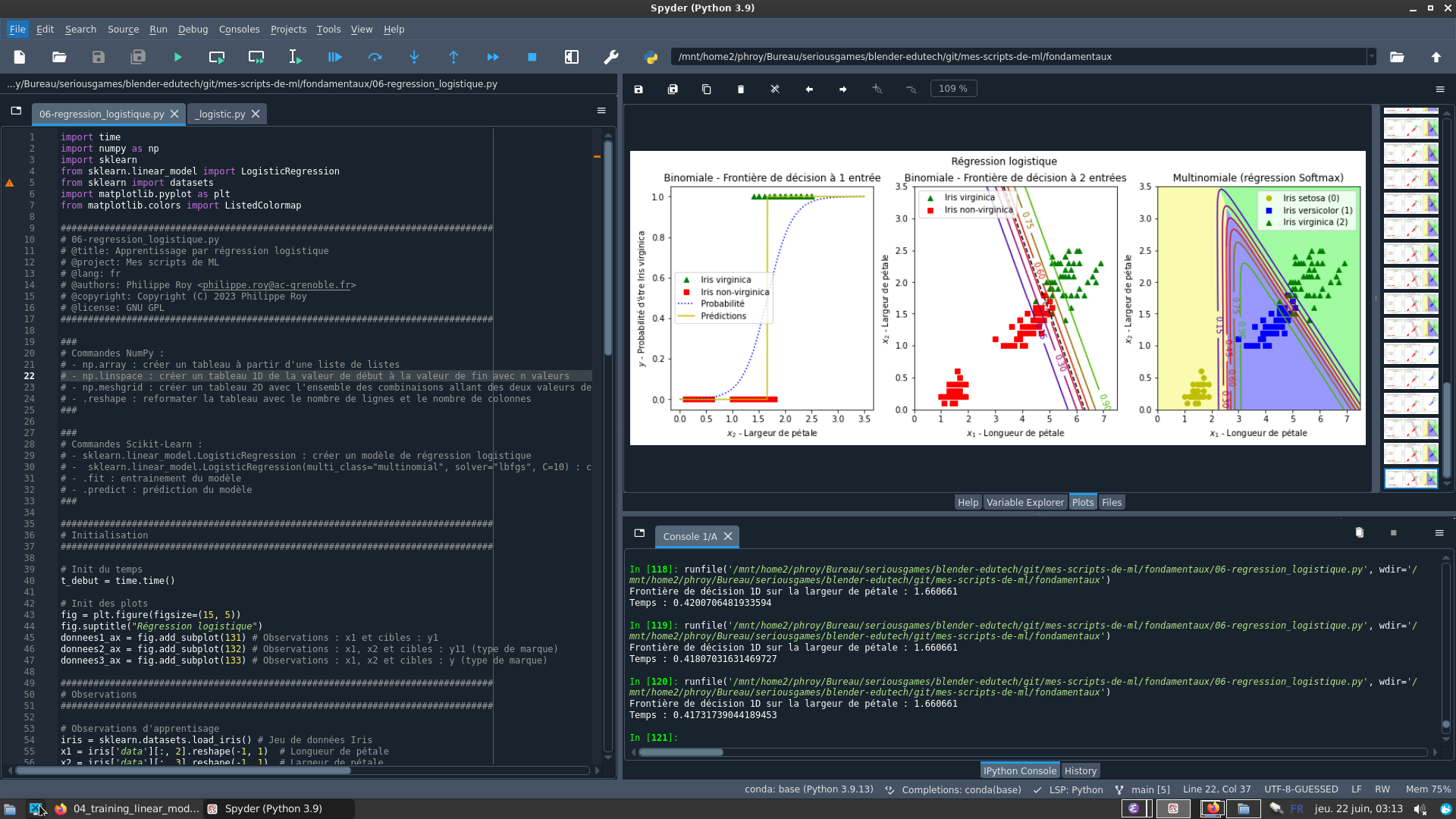Switch to the Files pane
Screen dimensions: 1456x819
click(1112, 503)
